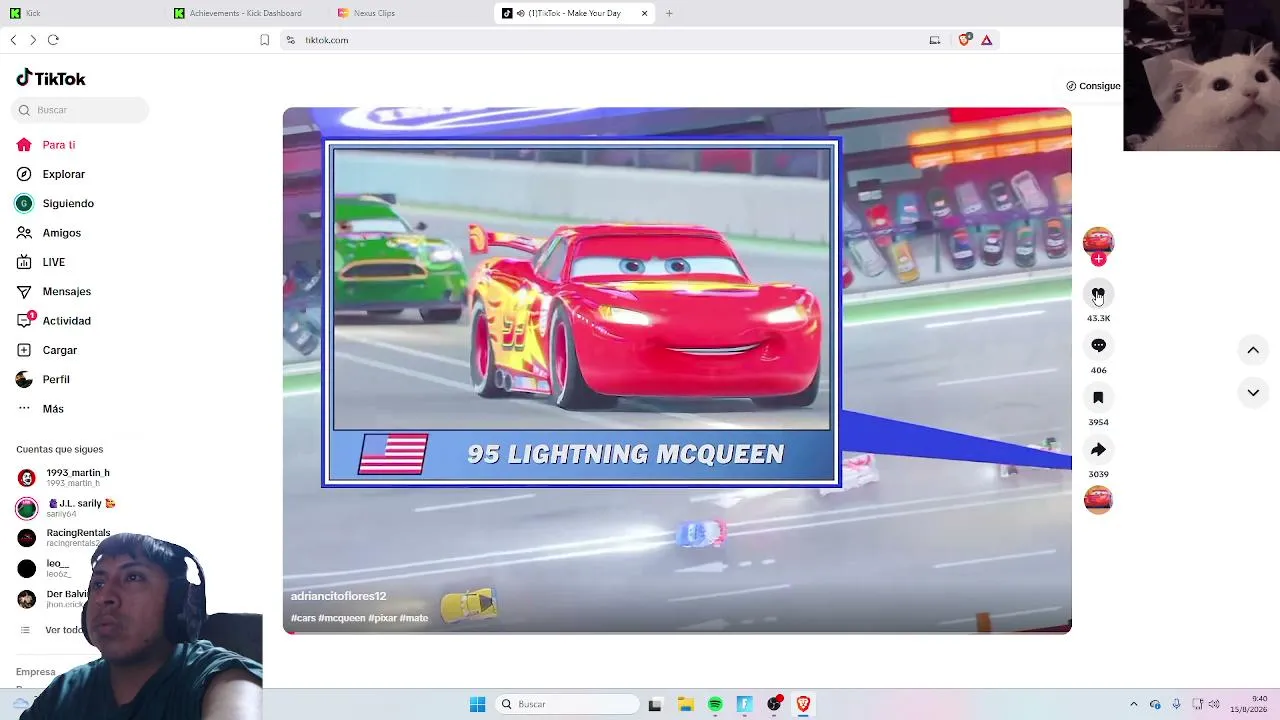Open Más three-dots icon
The image size is (1280, 720).
tap(24, 408)
